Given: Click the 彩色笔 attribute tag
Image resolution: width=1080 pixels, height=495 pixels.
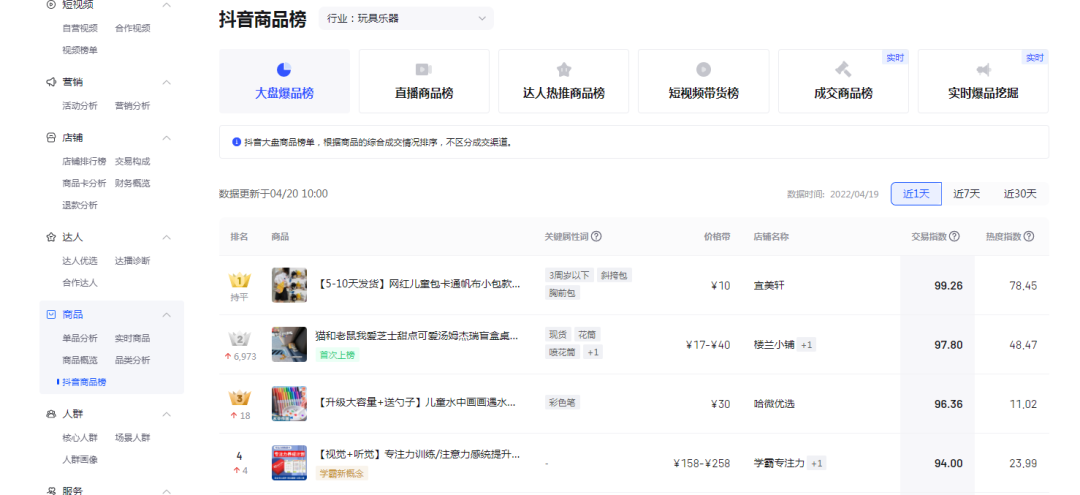Looking at the screenshot, I should pyautogui.click(x=562, y=403).
